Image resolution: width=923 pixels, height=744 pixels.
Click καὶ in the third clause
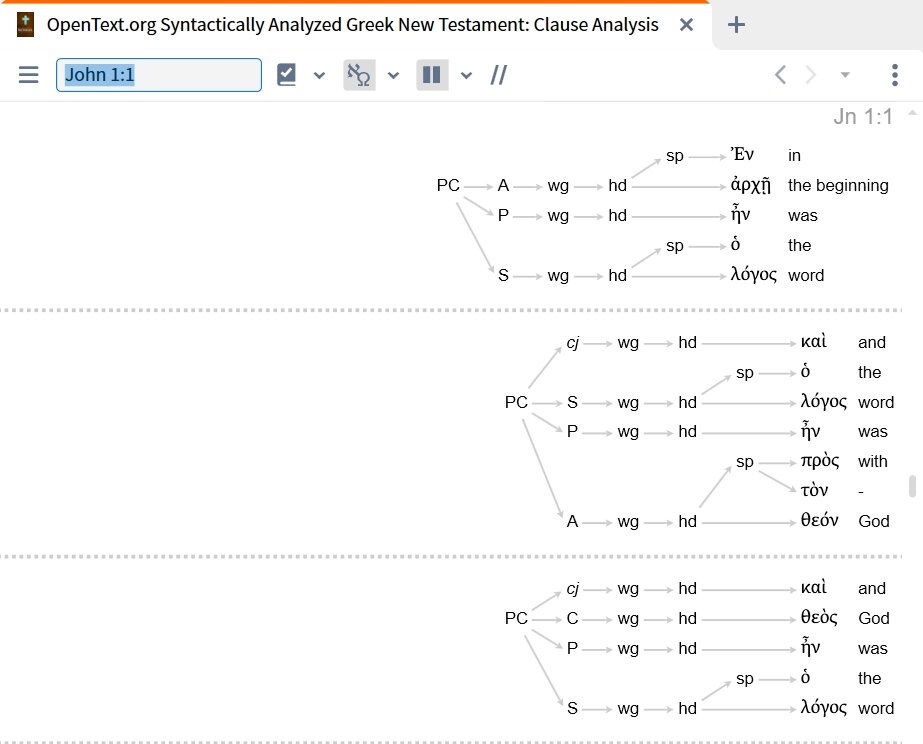[x=814, y=587]
